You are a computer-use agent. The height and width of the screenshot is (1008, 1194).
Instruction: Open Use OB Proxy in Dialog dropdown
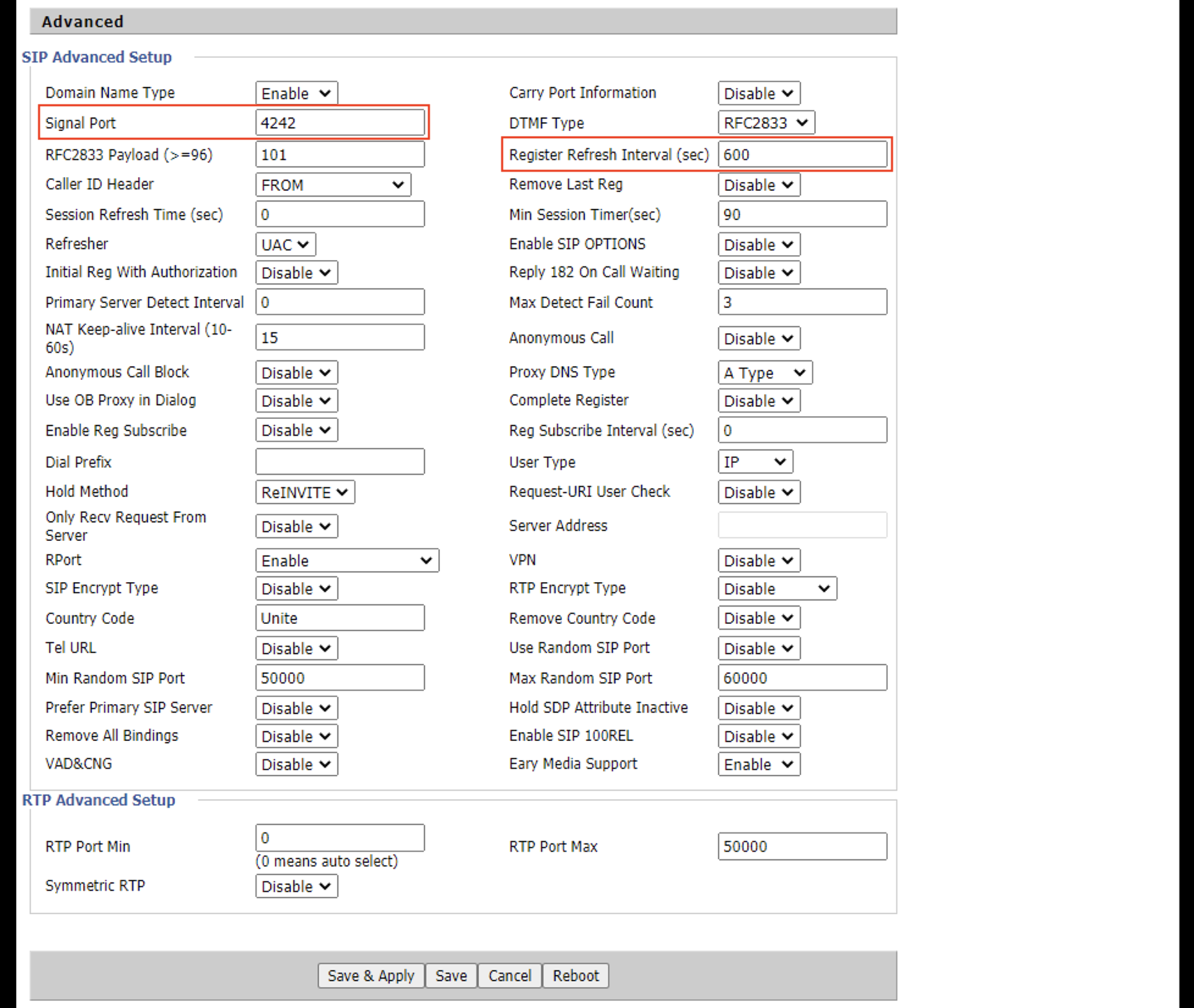296,401
